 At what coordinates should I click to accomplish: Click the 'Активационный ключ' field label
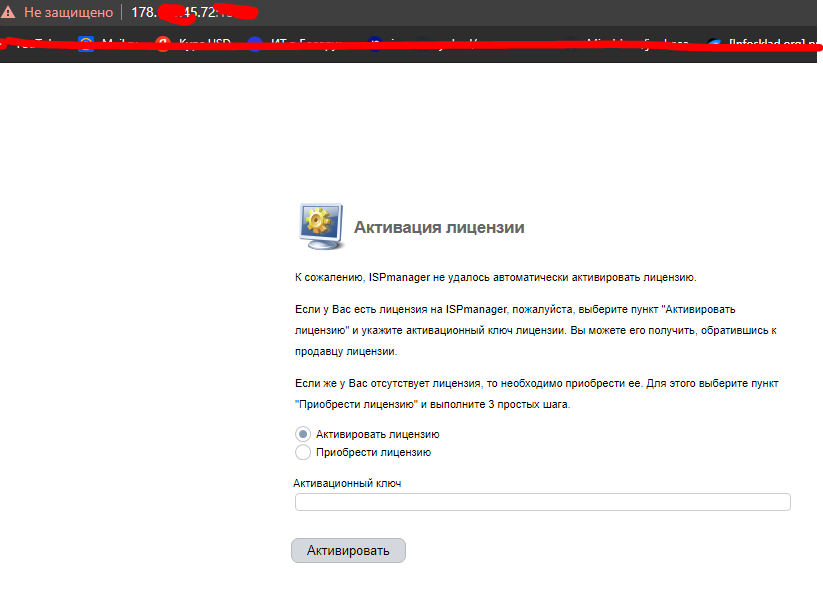pyautogui.click(x=347, y=483)
